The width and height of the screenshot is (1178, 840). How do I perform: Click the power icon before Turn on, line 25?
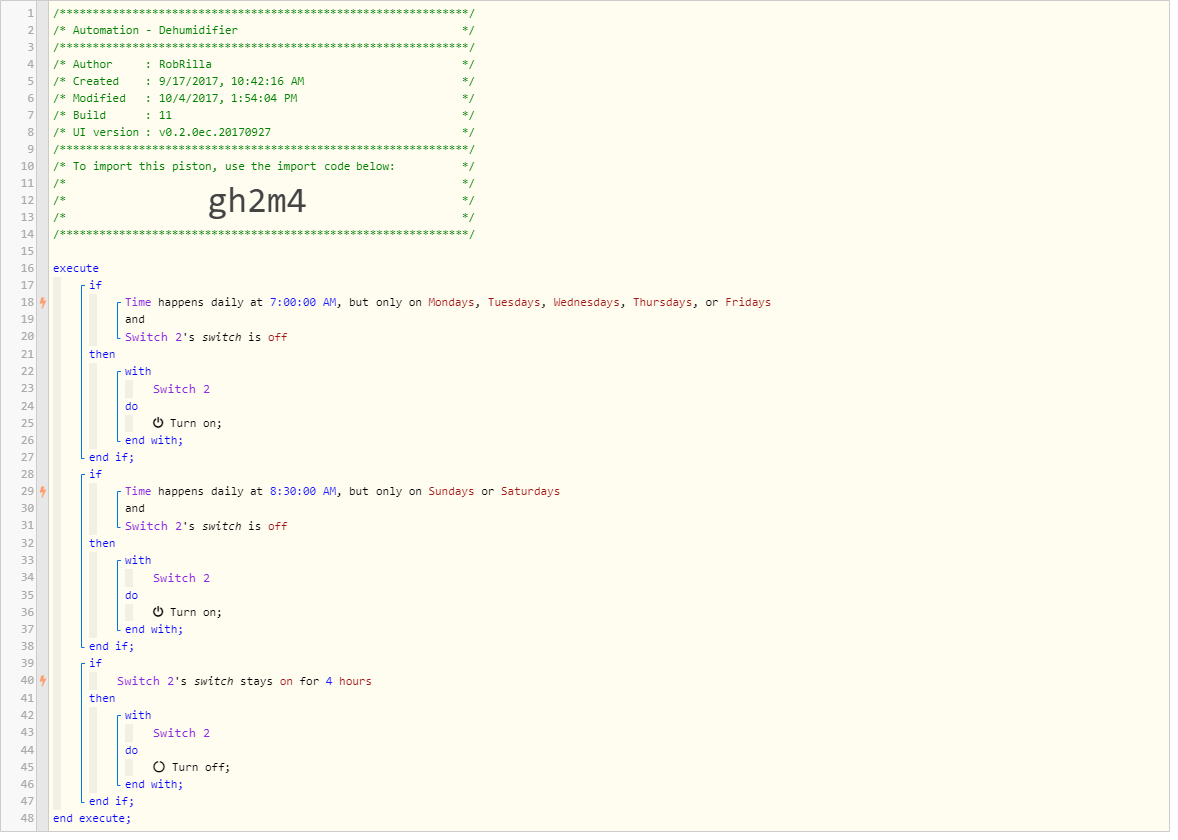[x=158, y=423]
